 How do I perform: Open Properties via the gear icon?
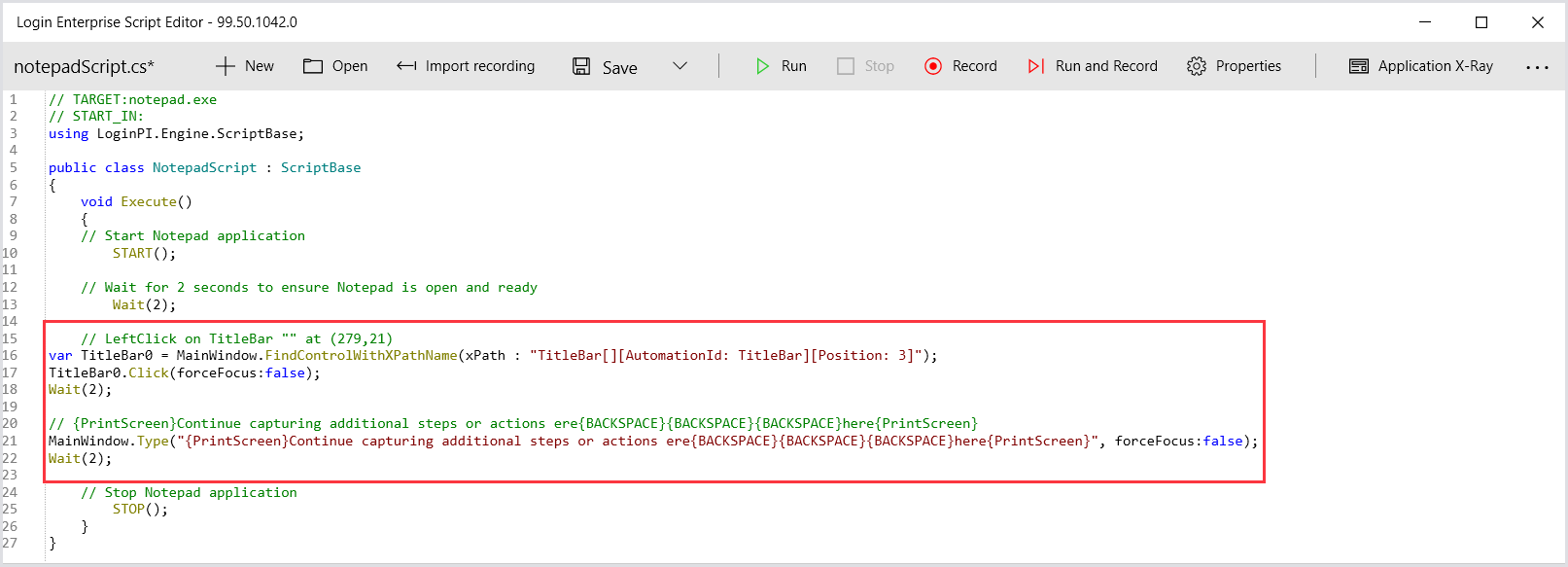click(x=1197, y=66)
